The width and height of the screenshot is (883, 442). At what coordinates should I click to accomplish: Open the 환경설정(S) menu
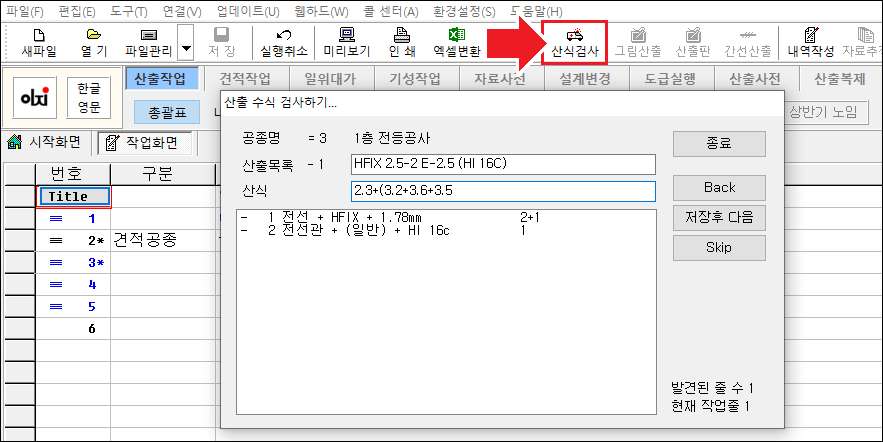[x=465, y=11]
